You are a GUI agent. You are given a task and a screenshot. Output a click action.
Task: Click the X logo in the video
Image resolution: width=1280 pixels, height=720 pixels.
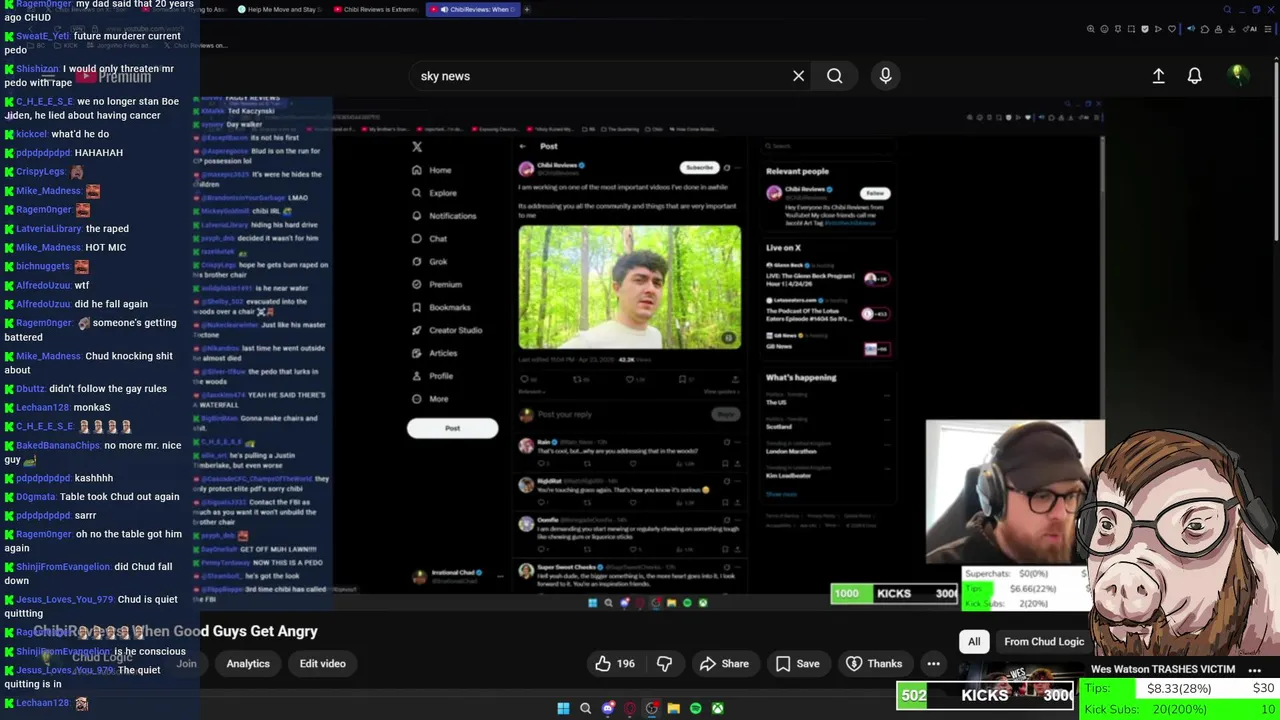point(417,147)
